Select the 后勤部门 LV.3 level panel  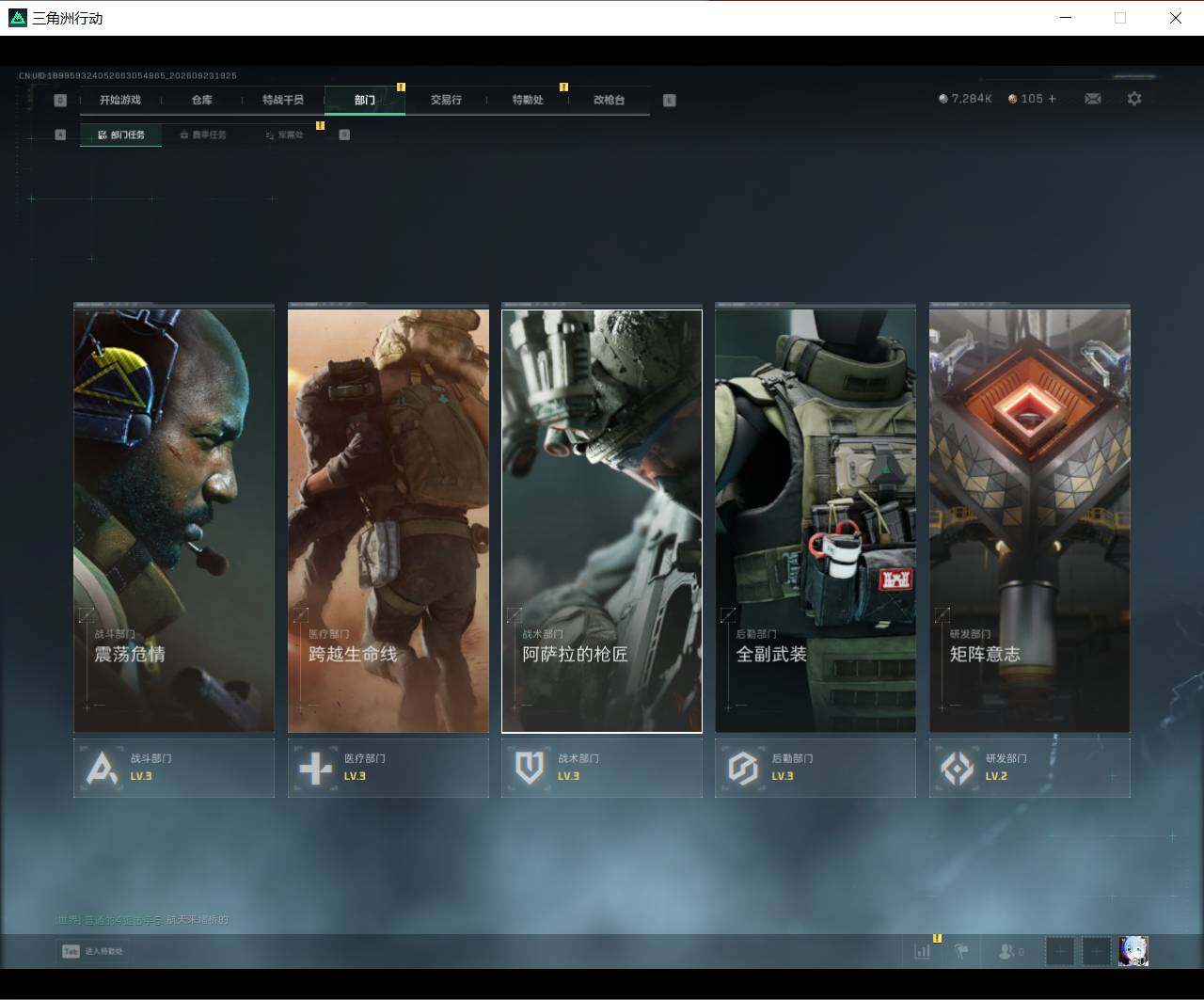816,768
